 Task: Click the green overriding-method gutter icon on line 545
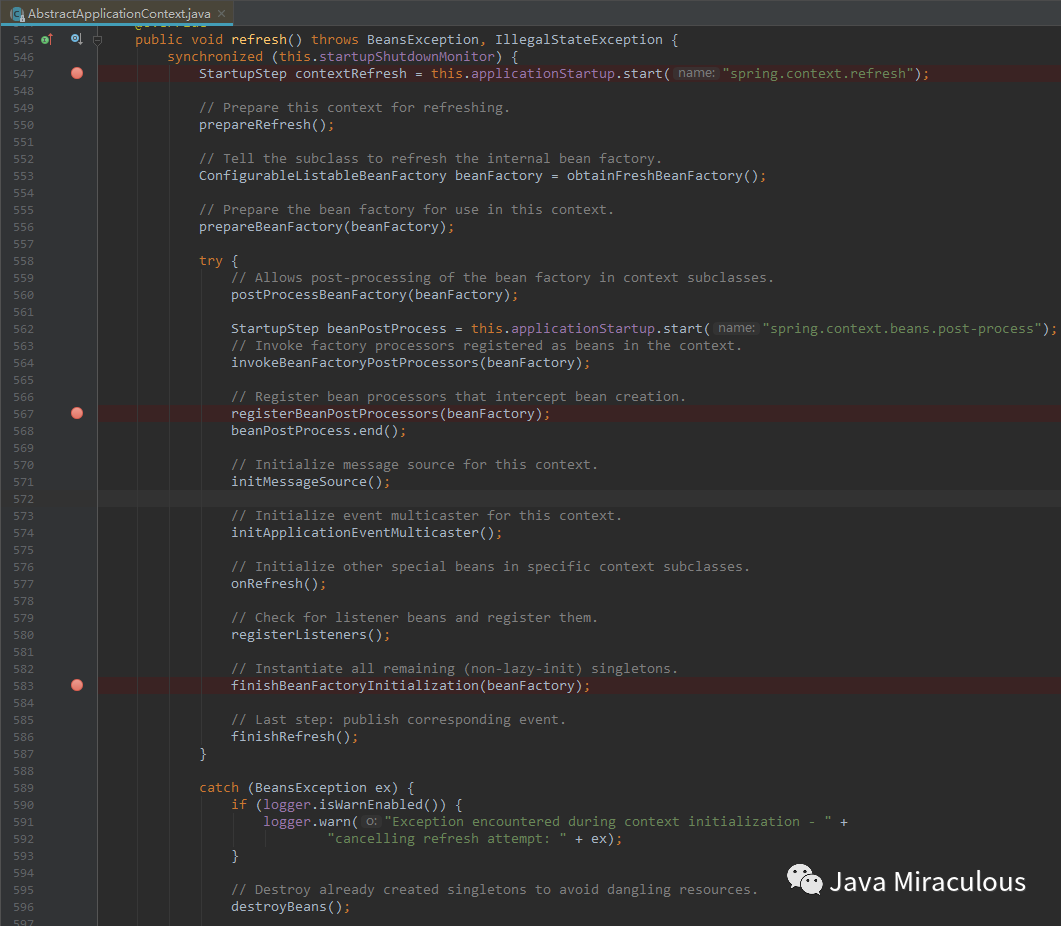[47, 39]
